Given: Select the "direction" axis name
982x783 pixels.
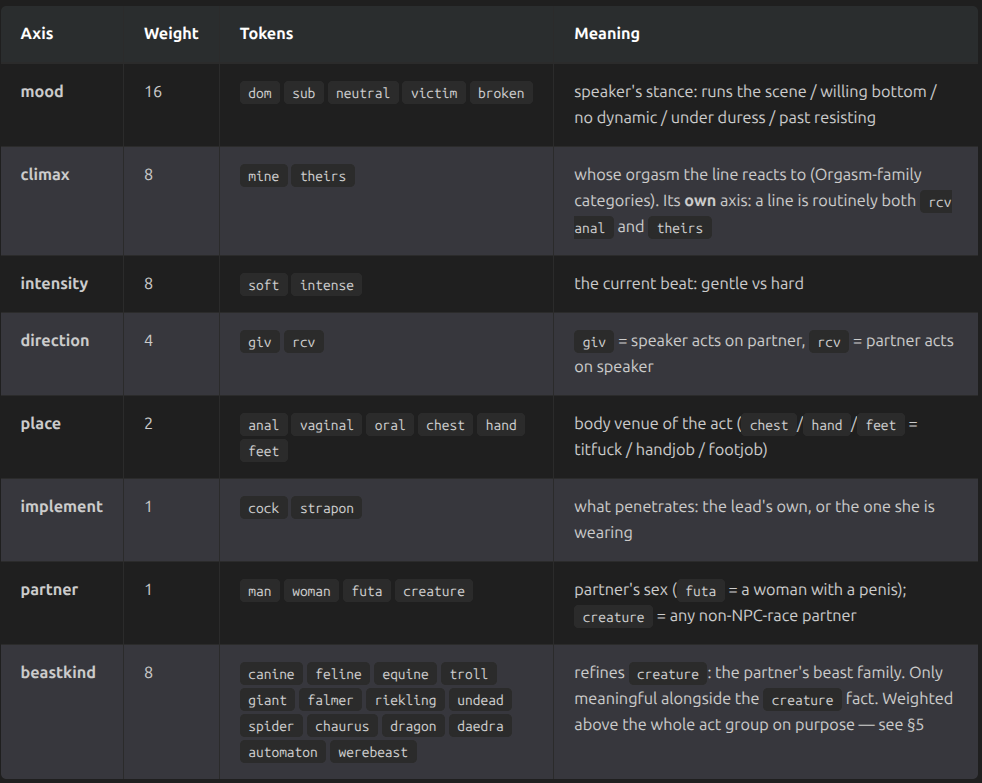Looking at the screenshot, I should (x=55, y=341).
